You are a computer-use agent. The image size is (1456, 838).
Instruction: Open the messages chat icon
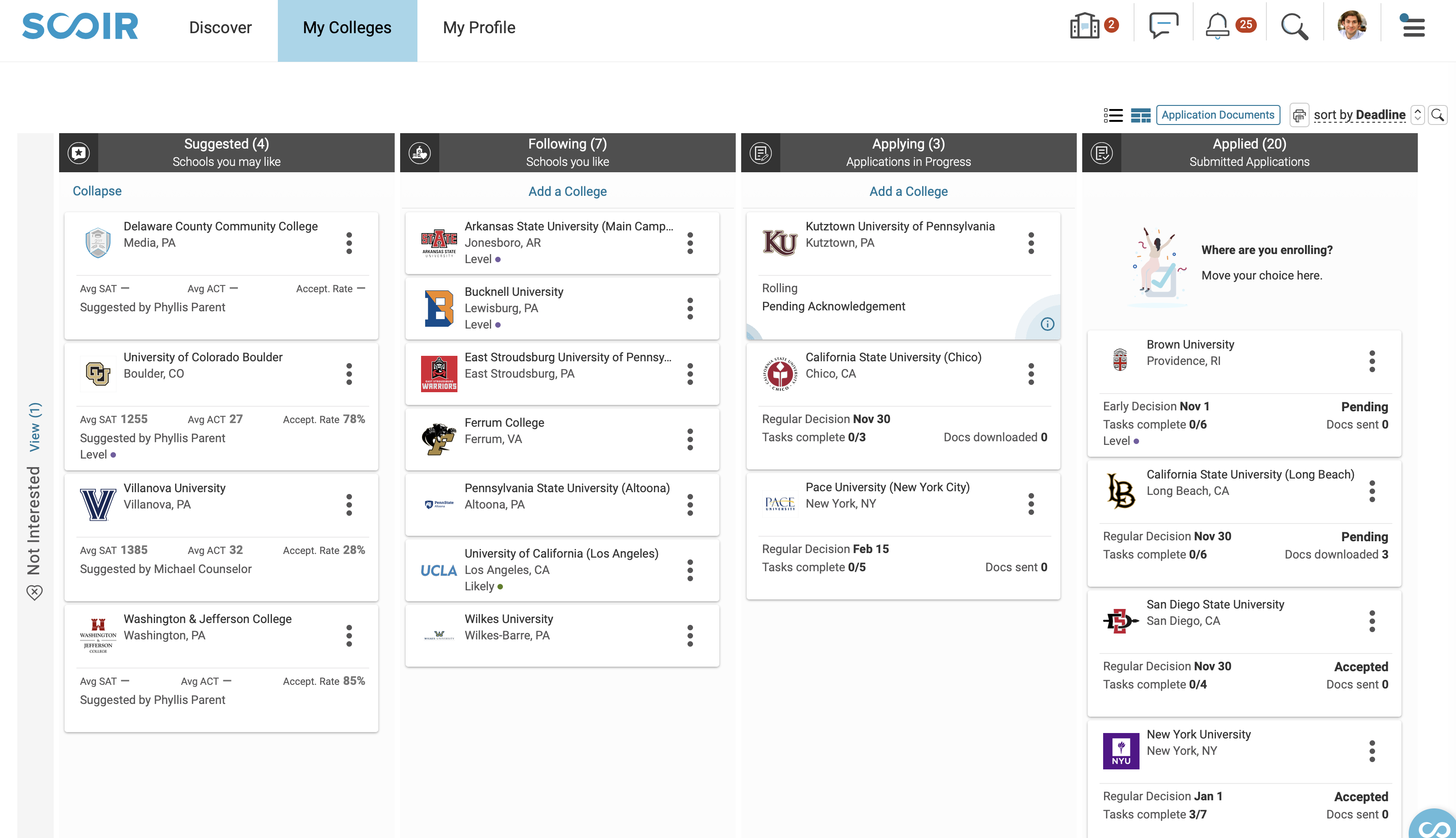(1164, 26)
